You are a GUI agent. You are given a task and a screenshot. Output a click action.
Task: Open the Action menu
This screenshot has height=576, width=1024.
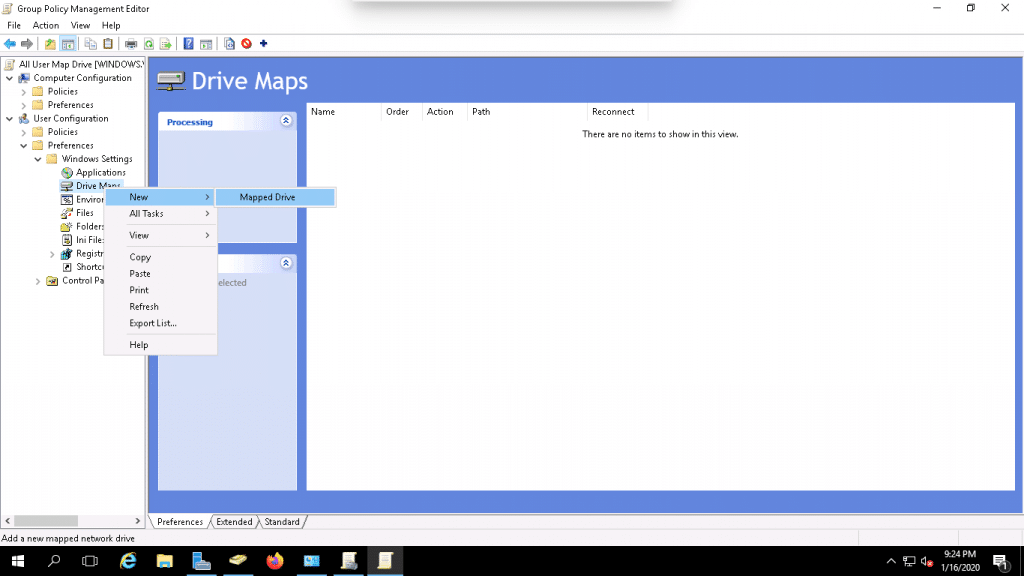(x=46, y=25)
